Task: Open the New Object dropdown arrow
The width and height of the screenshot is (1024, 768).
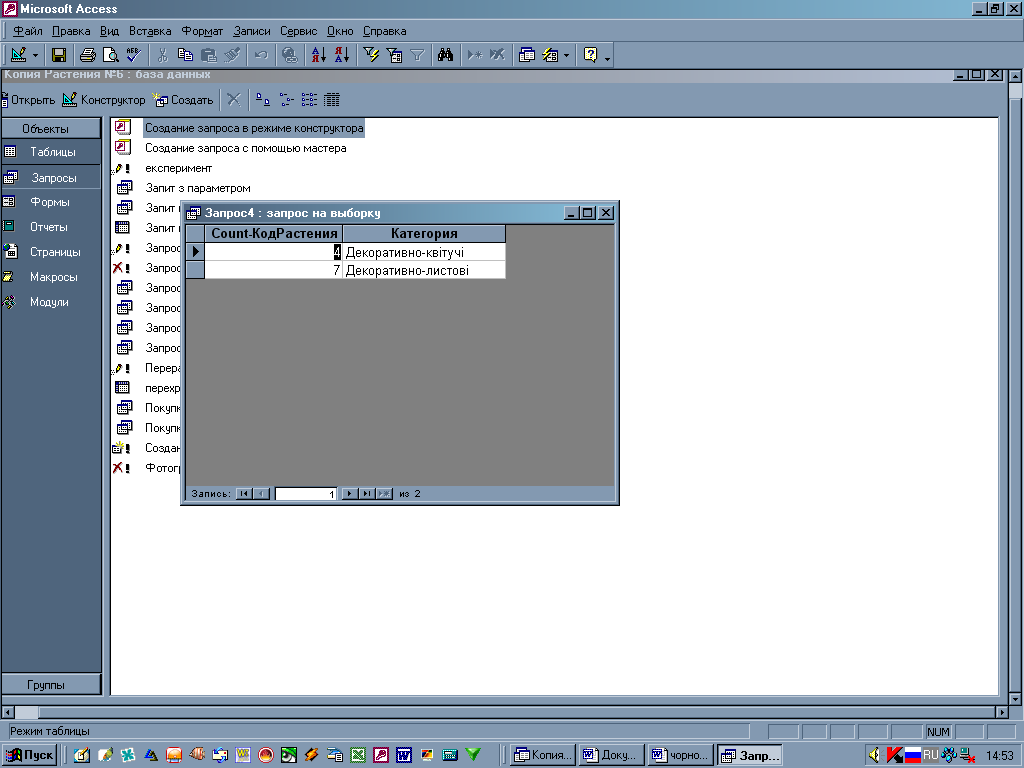Action: coord(566,56)
